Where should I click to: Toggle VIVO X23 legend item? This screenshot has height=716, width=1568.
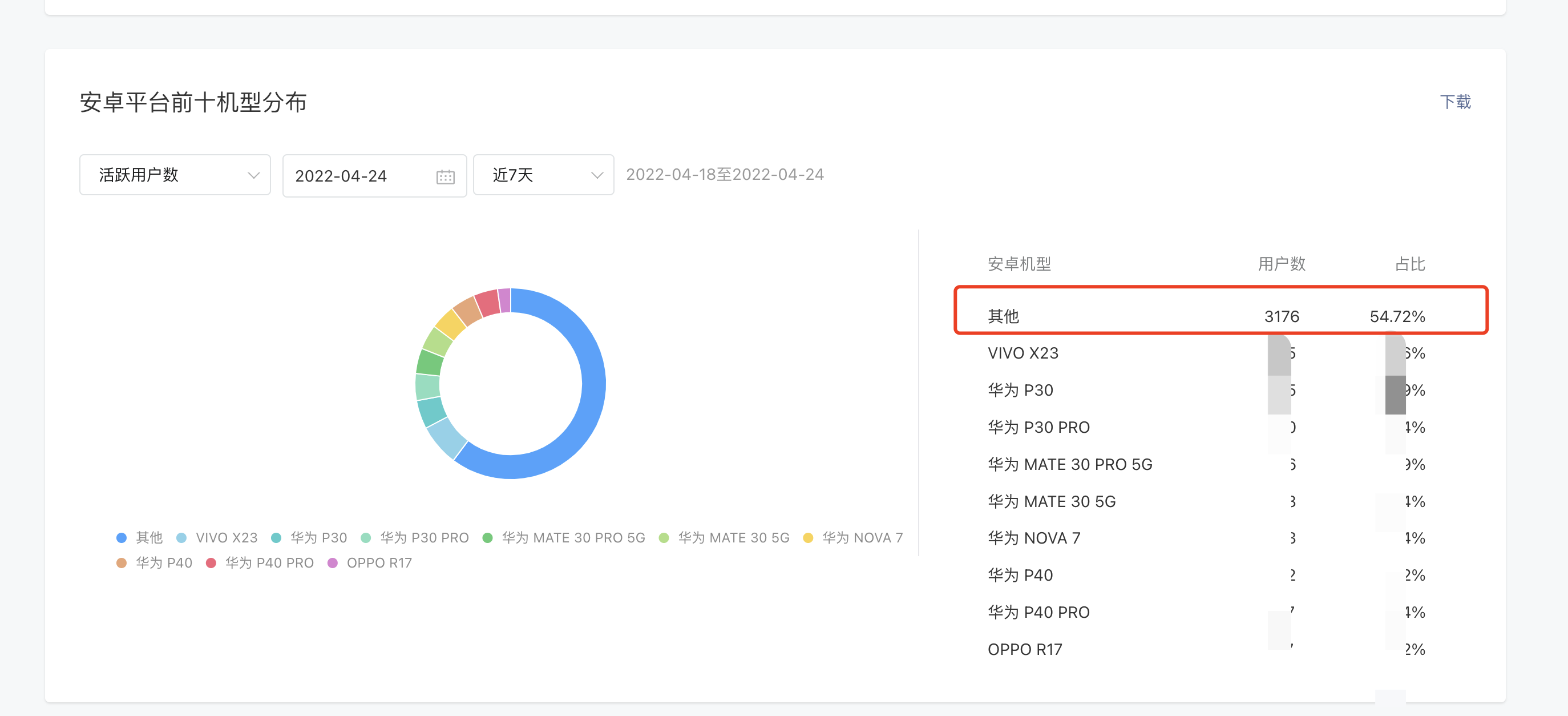(226, 538)
